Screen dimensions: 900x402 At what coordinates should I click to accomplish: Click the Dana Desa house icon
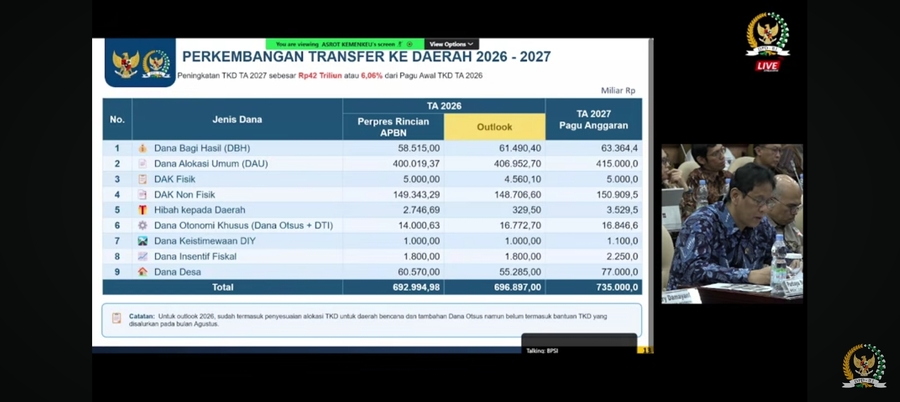[142, 272]
